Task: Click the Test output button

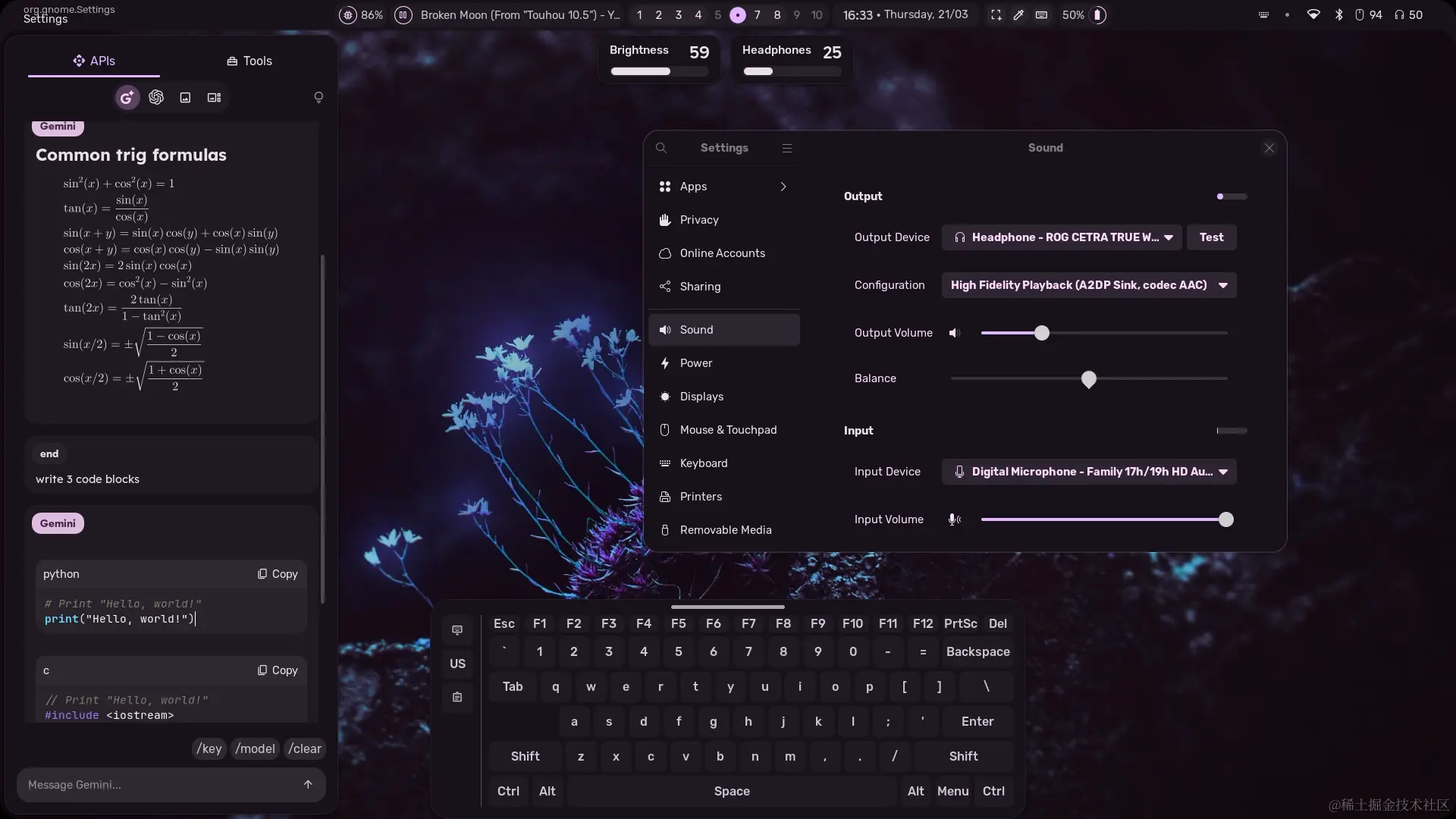Action: tap(1211, 237)
